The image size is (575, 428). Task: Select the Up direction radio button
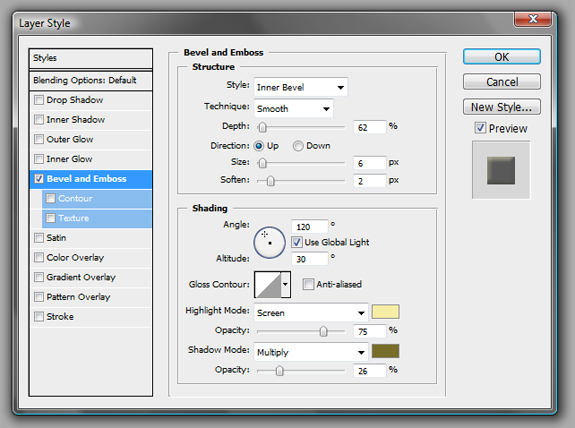(x=259, y=146)
